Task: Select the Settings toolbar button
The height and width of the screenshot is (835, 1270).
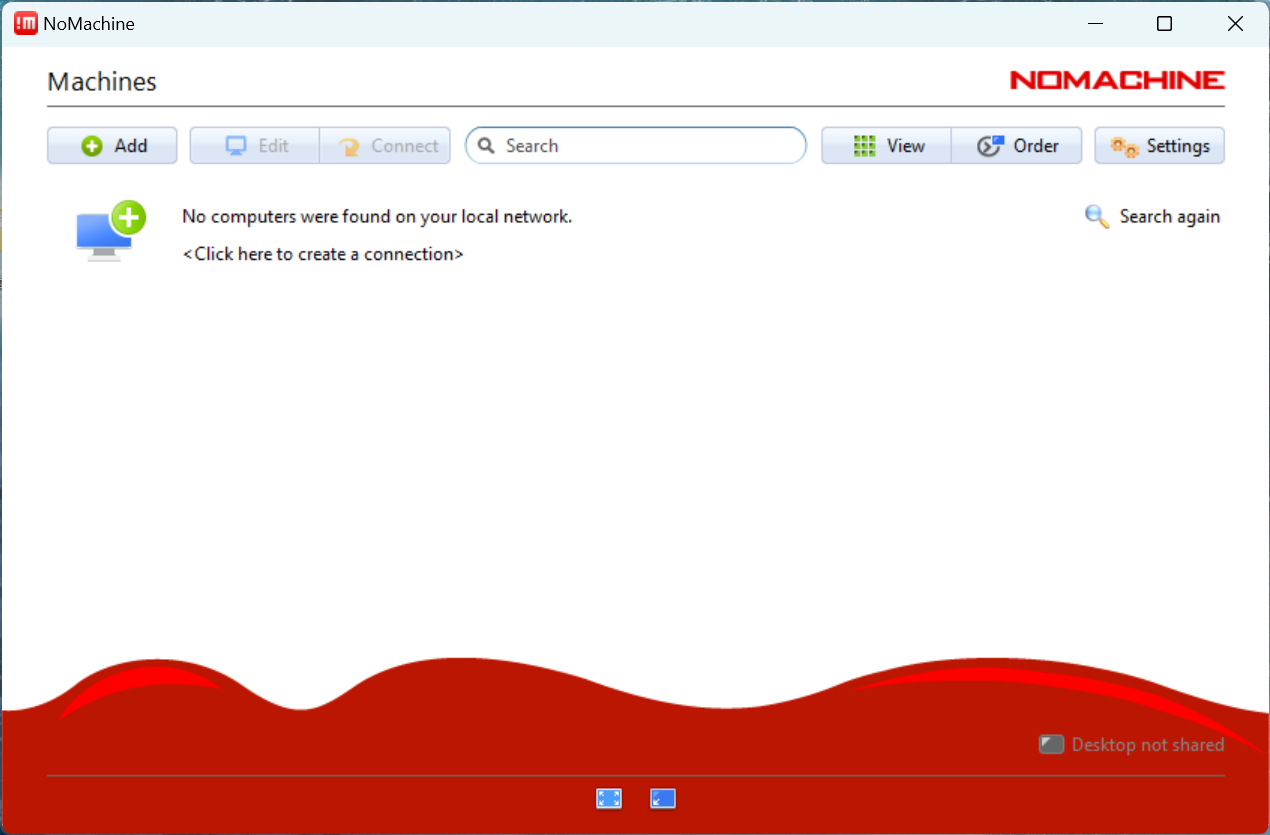Action: click(1159, 145)
